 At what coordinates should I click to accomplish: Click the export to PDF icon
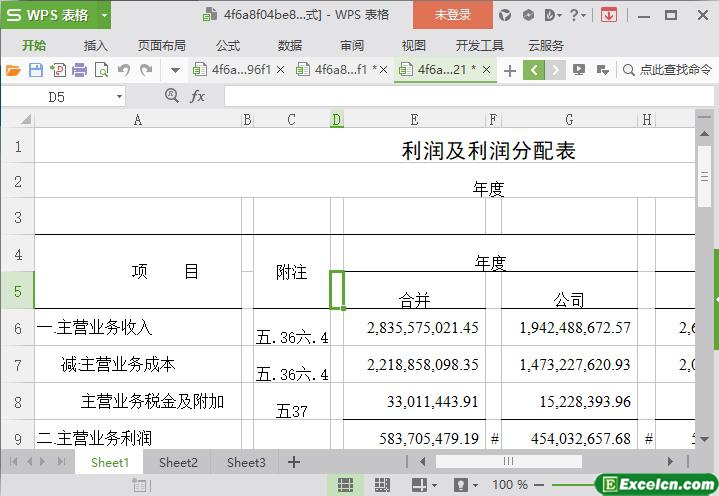point(58,70)
